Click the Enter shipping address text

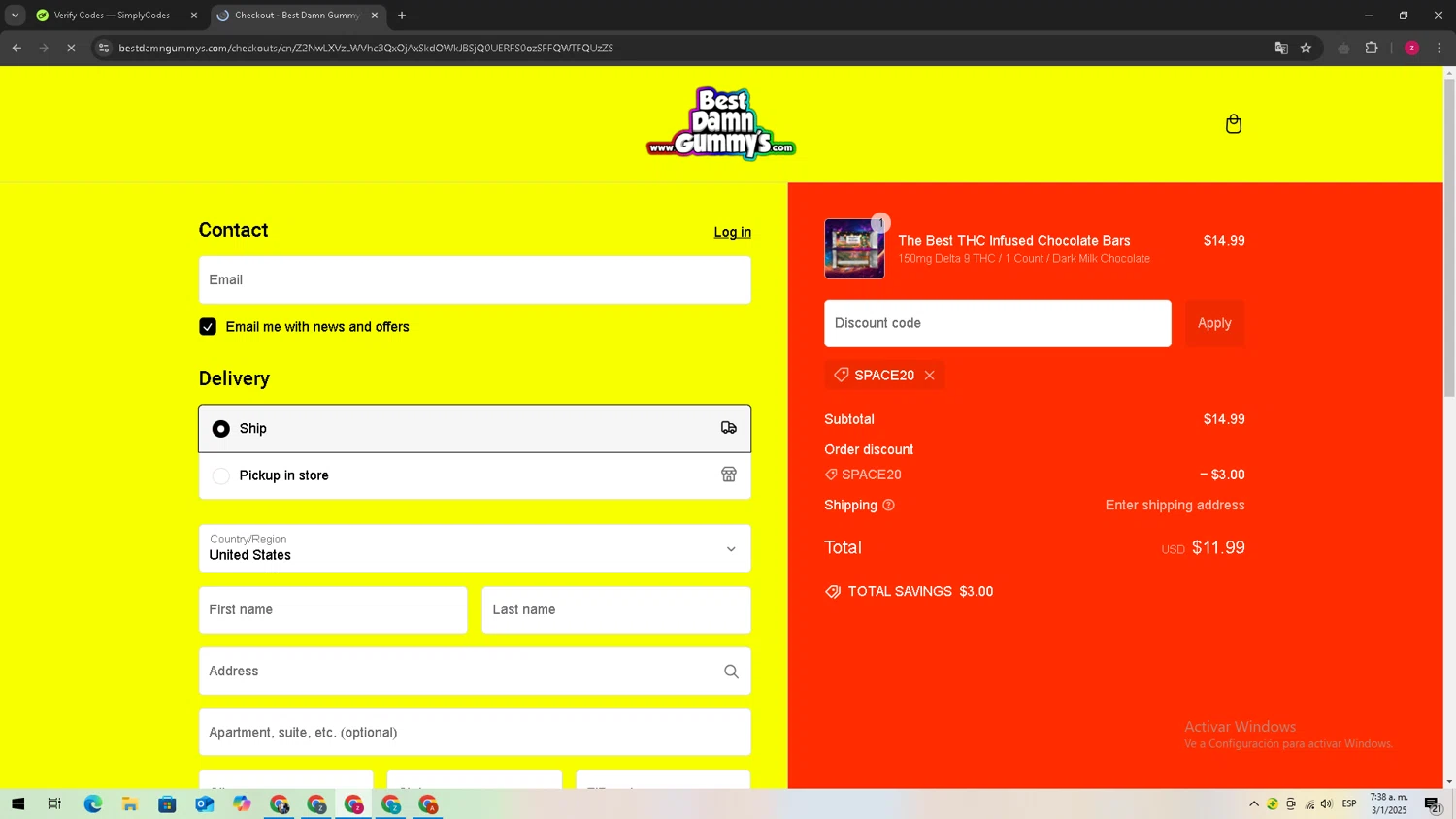[x=1175, y=506]
